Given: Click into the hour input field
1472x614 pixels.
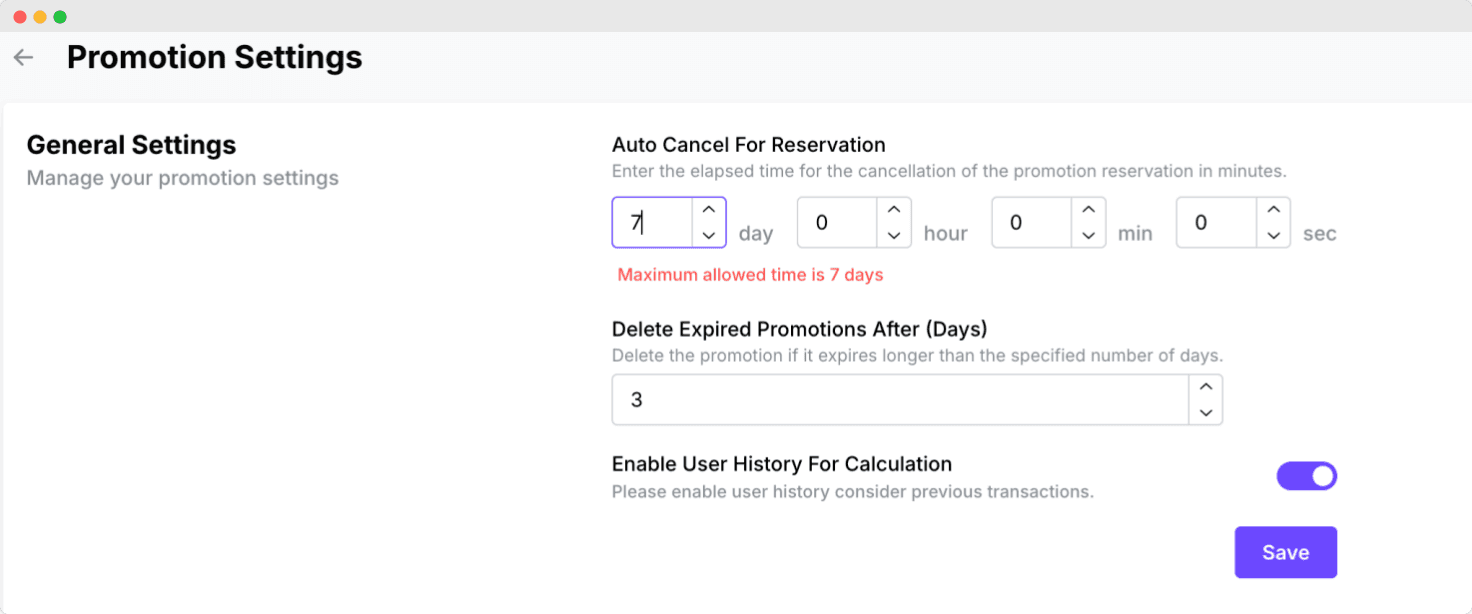Looking at the screenshot, I should tap(838, 222).
